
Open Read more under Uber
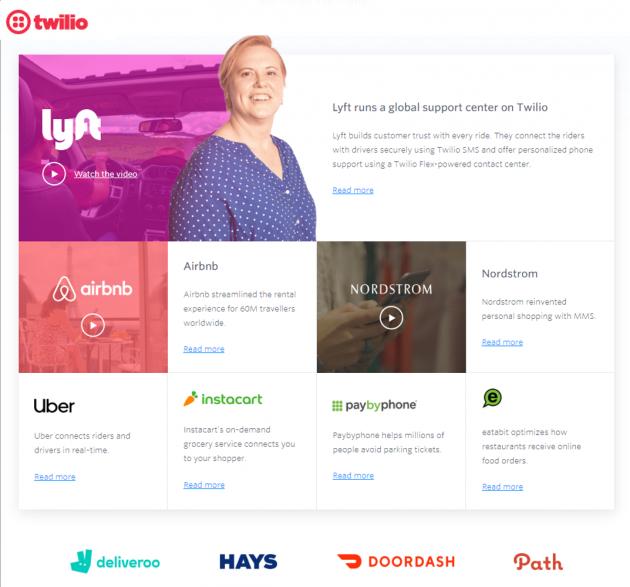(55, 477)
